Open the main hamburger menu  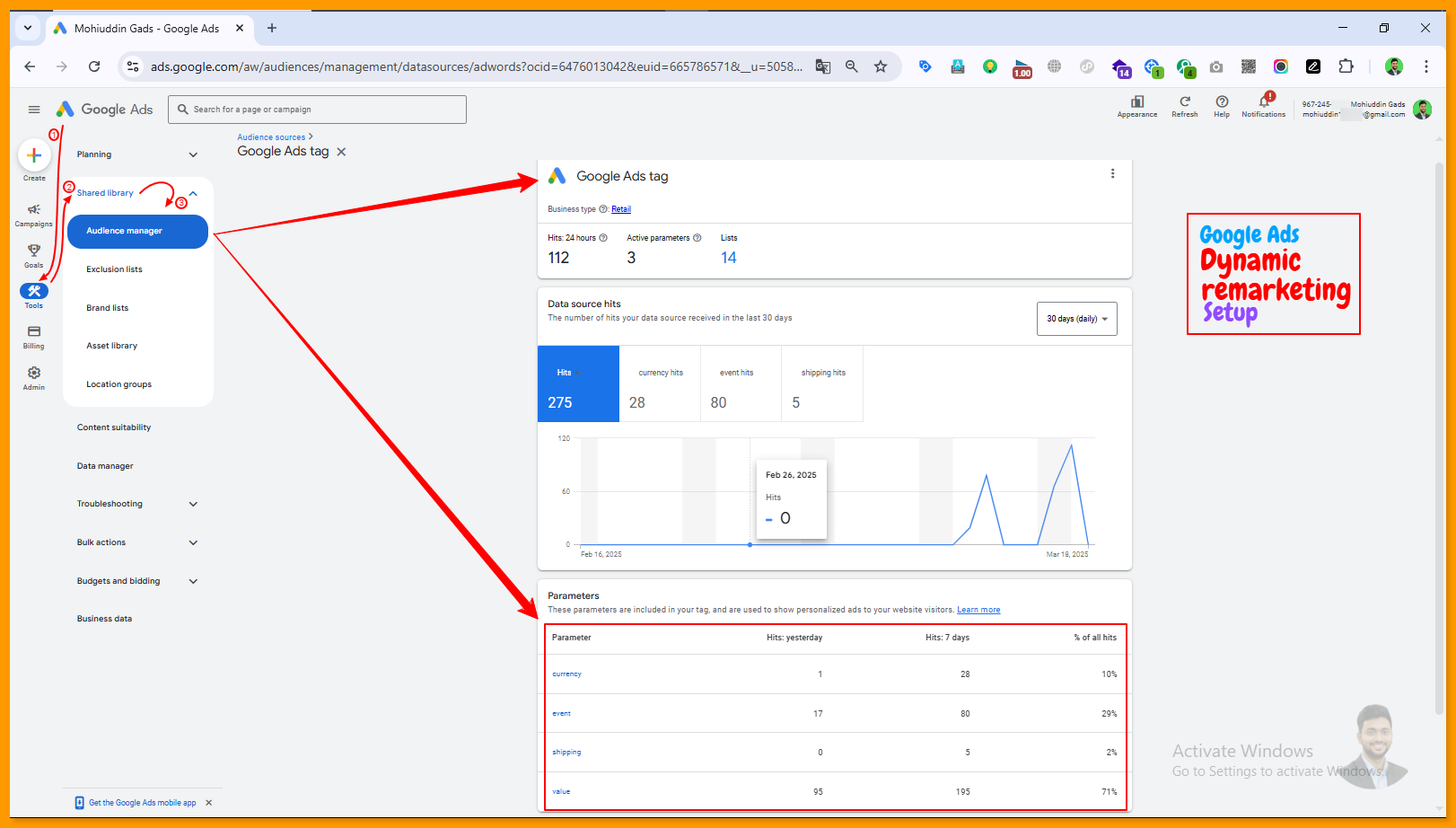[34, 110]
